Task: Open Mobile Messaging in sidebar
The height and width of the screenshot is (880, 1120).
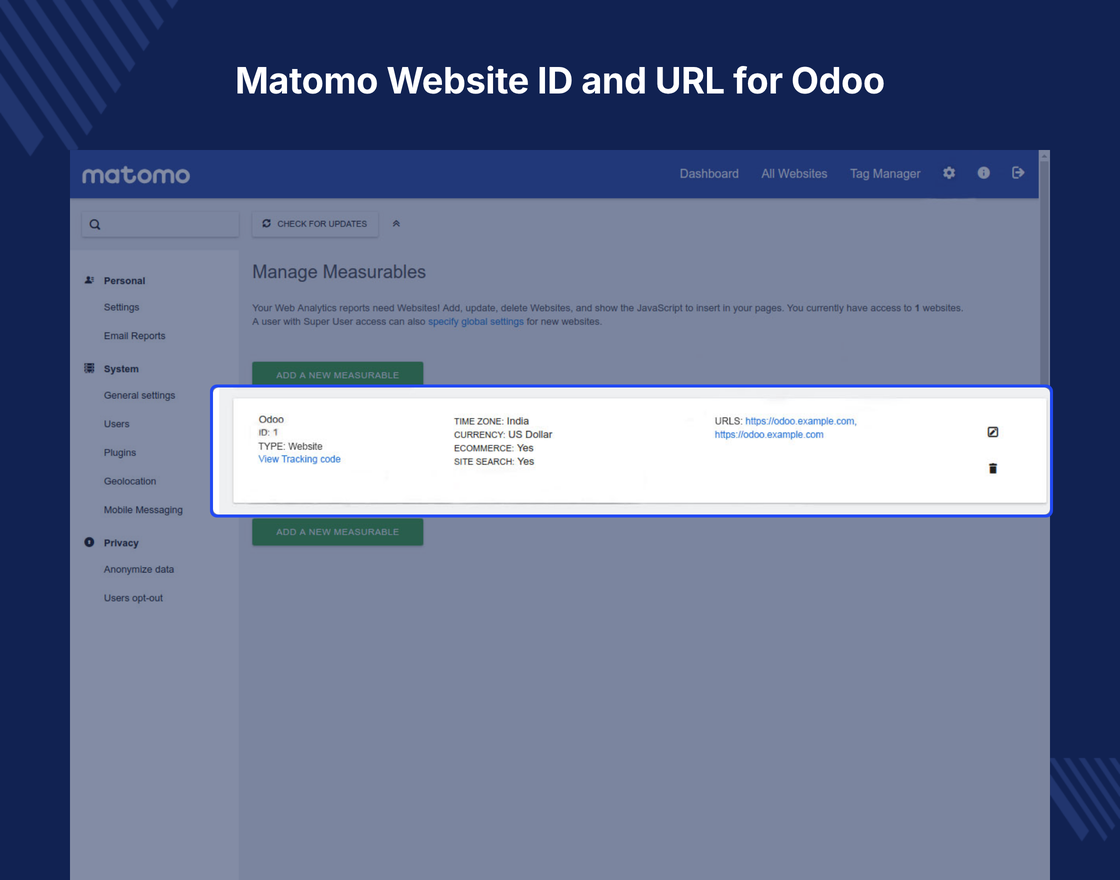Action: pos(143,509)
